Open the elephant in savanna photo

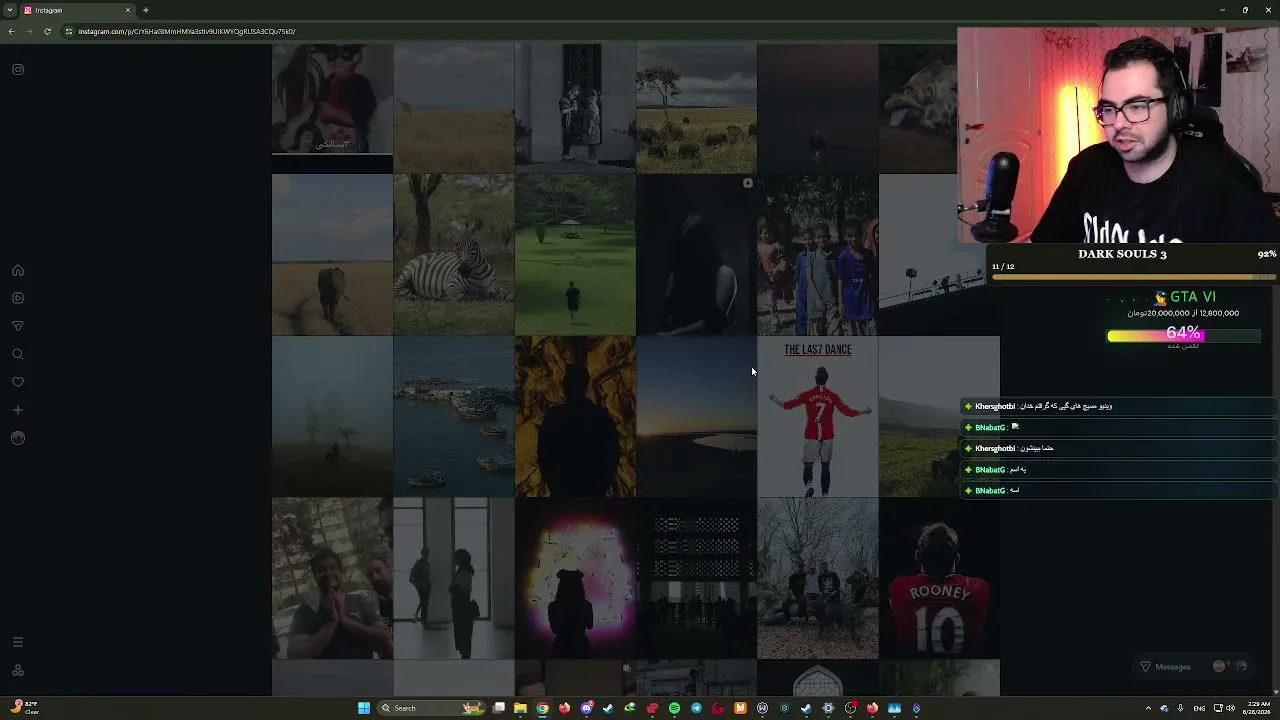332,254
